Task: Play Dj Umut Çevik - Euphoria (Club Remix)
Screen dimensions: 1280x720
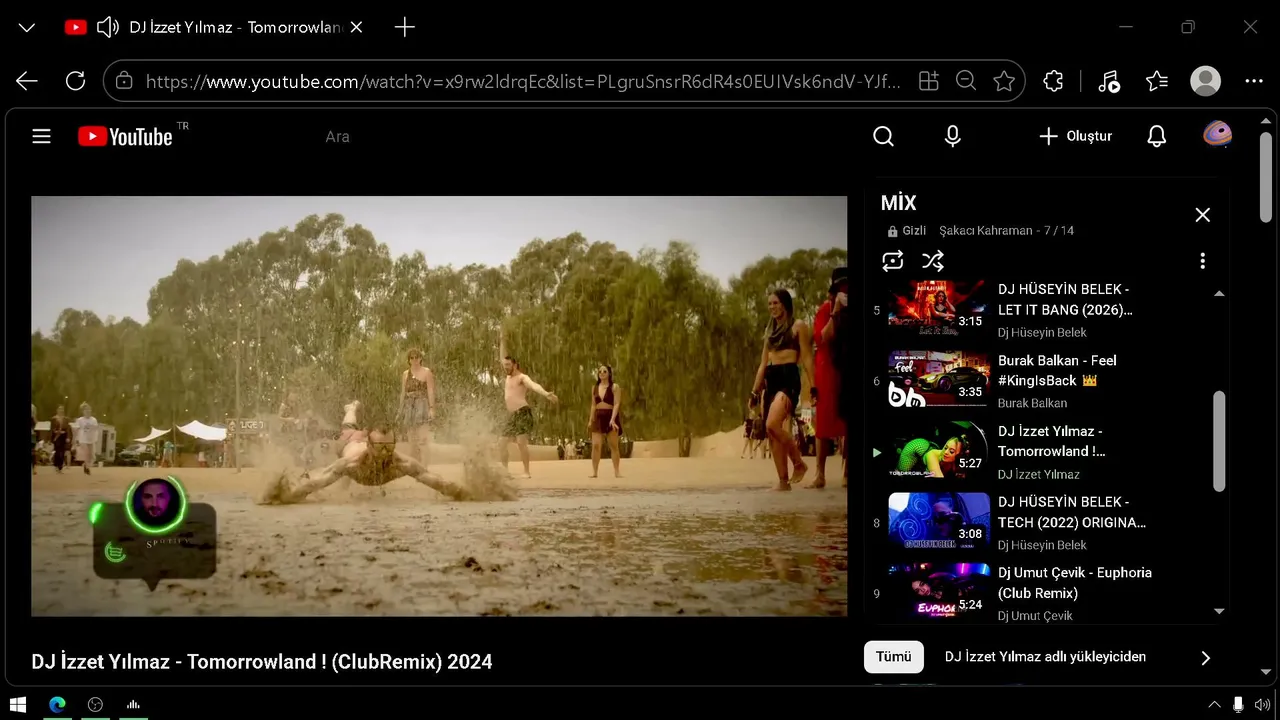Action: [x=1075, y=583]
